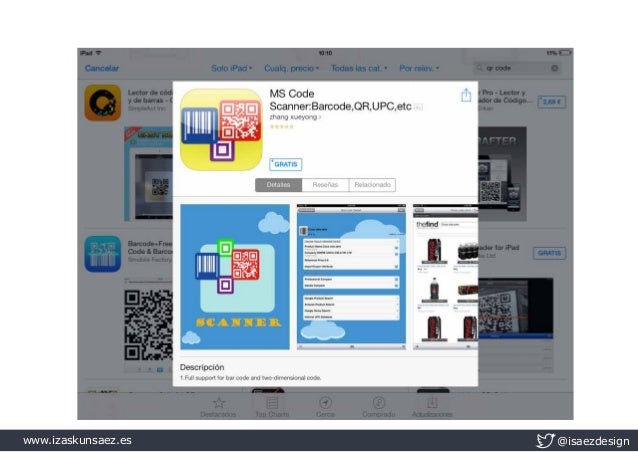
Task: Click the search magnifier icon
Action: point(479,68)
